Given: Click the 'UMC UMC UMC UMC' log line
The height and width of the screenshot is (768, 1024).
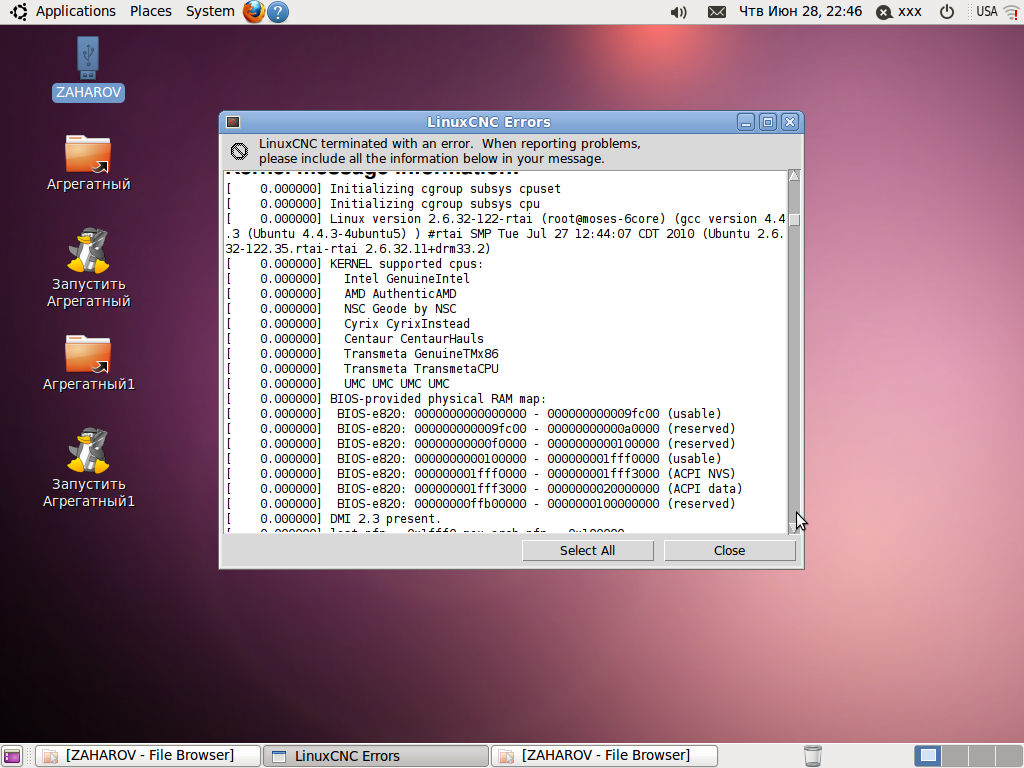Looking at the screenshot, I should pos(338,384).
